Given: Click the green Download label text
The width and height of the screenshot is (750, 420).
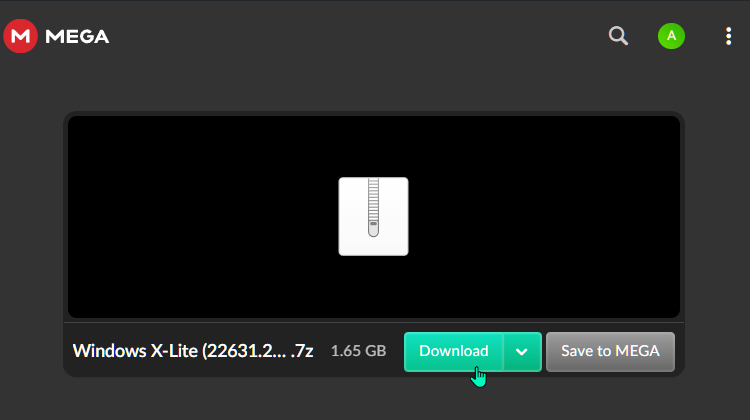Looking at the screenshot, I should point(453,351).
